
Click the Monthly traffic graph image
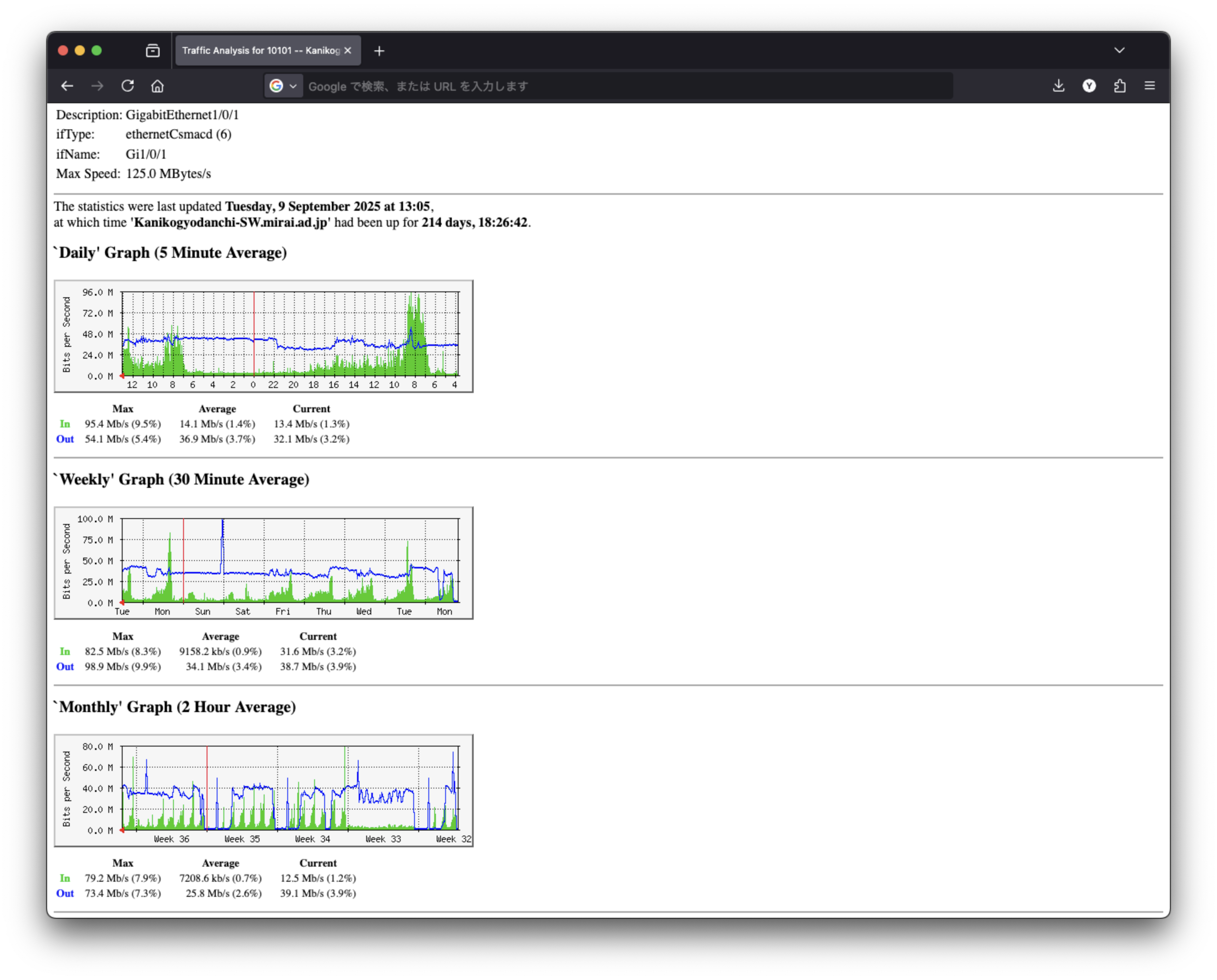(x=264, y=790)
